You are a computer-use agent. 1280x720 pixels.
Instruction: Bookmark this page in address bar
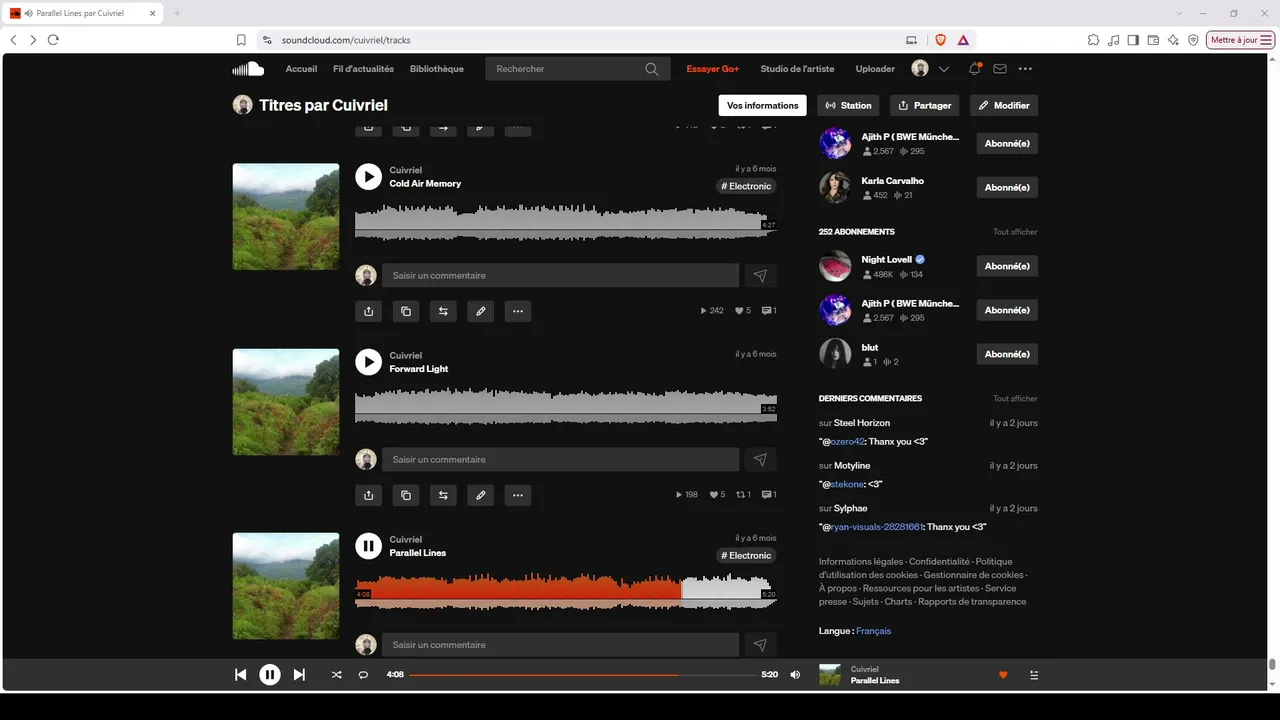coord(241,40)
